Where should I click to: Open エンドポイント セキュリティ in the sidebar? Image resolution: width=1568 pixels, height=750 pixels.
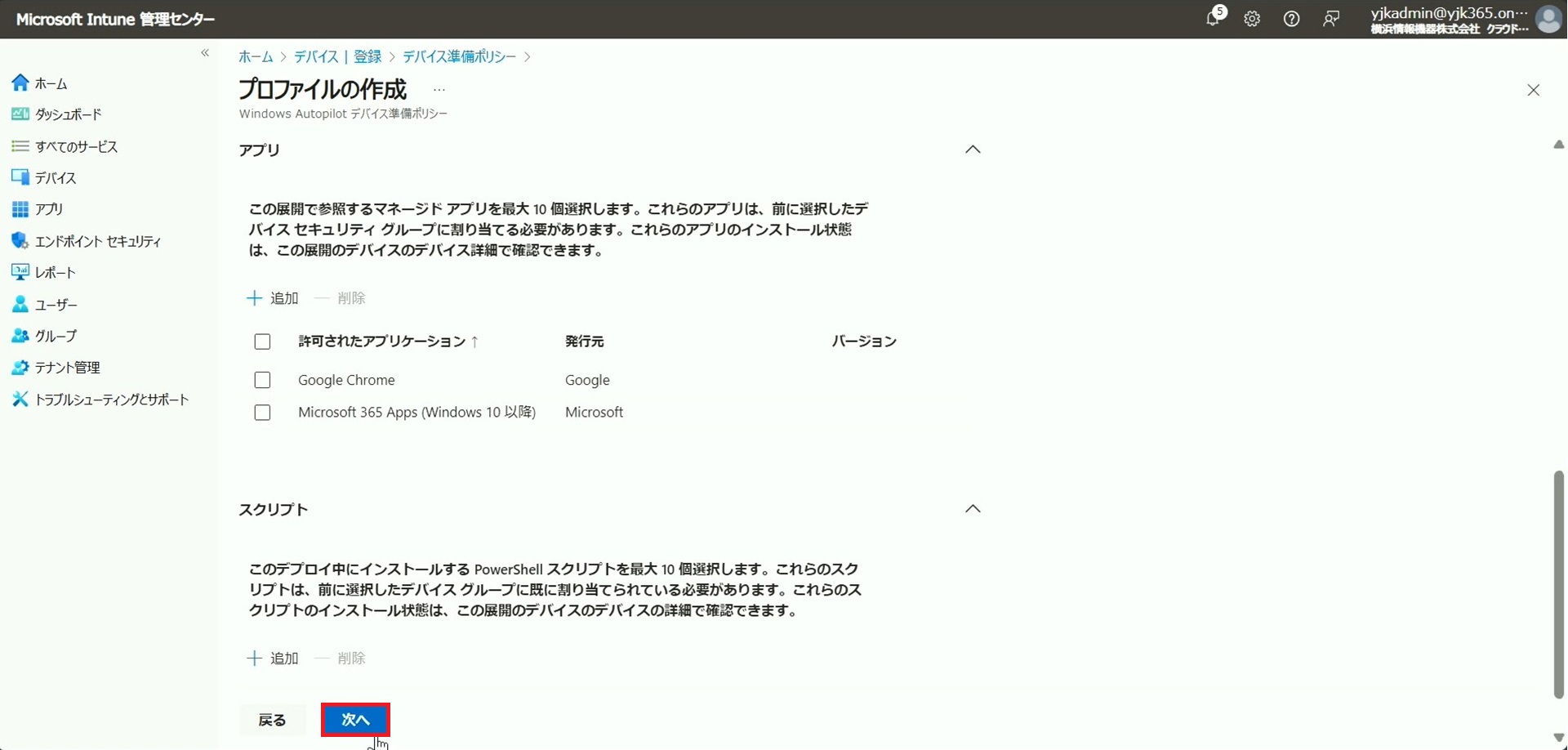[x=98, y=241]
